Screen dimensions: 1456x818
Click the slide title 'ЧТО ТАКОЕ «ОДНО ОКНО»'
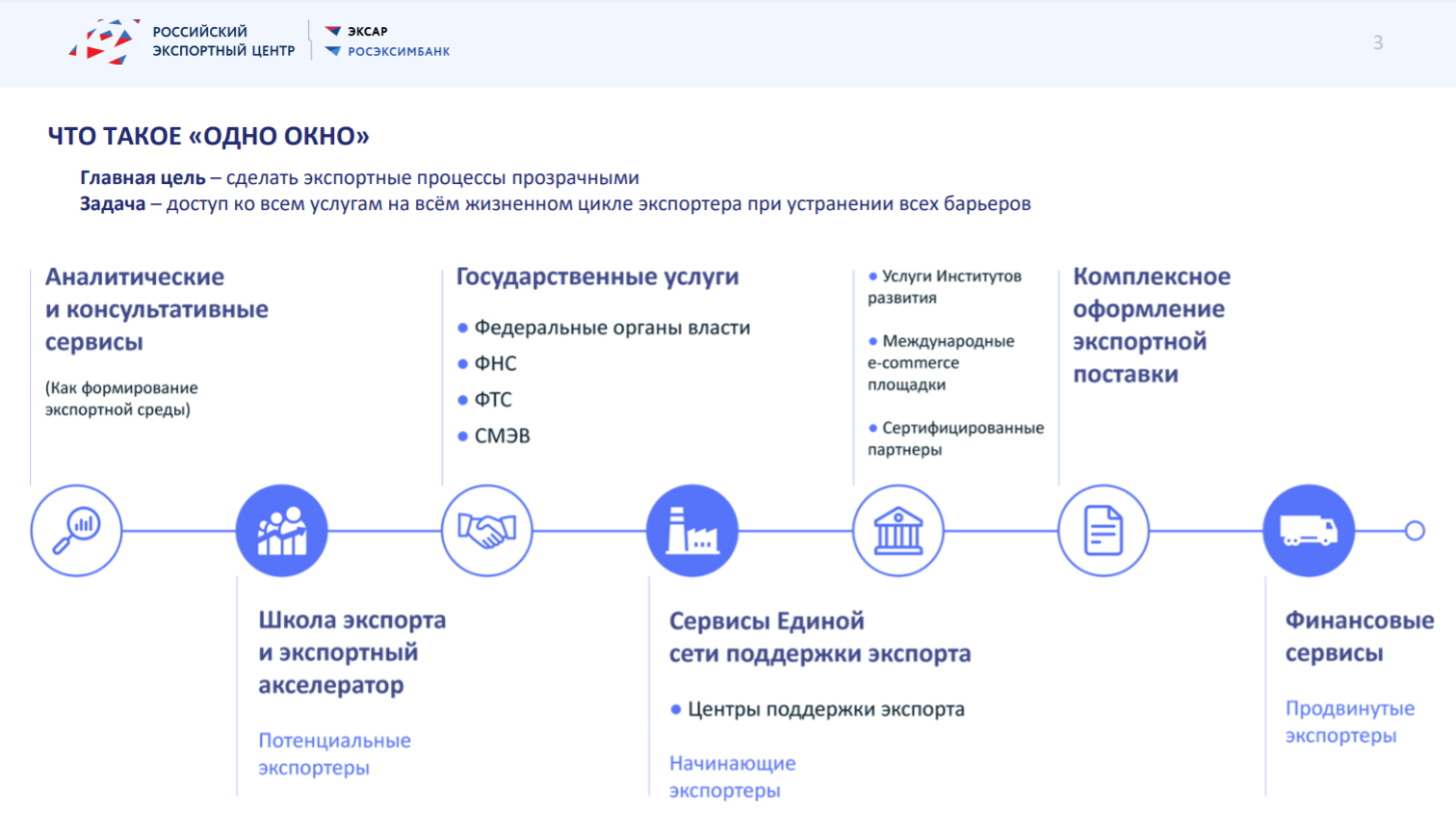(x=208, y=136)
